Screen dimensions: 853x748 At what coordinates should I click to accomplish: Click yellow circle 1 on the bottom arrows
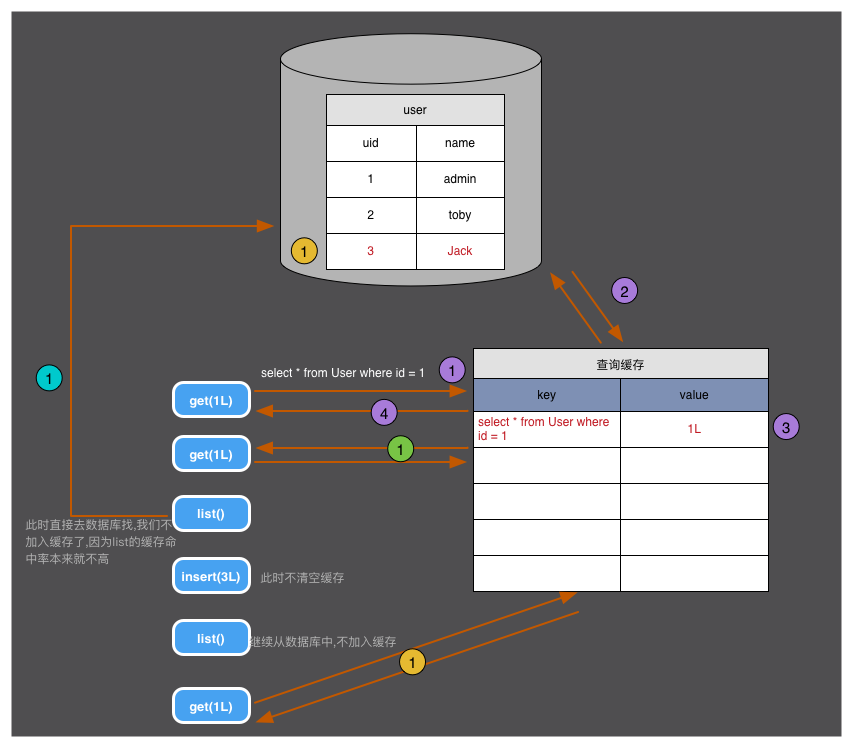pos(412,661)
